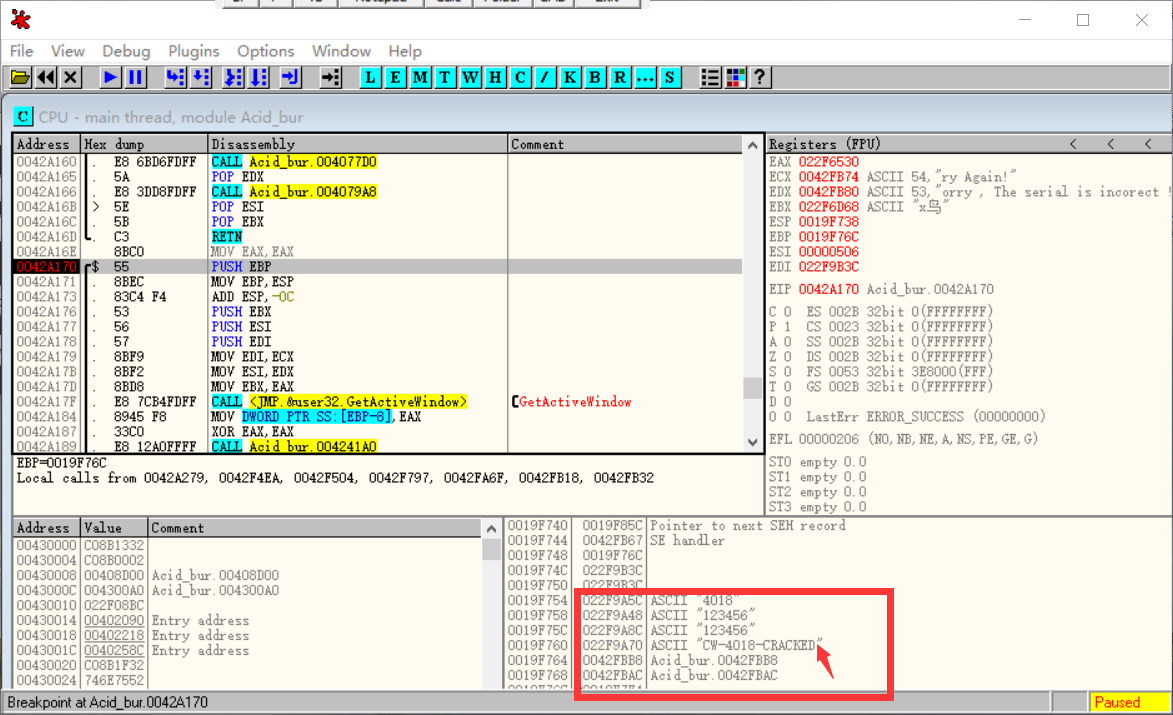Click Value column header in dump pane

coord(114,527)
